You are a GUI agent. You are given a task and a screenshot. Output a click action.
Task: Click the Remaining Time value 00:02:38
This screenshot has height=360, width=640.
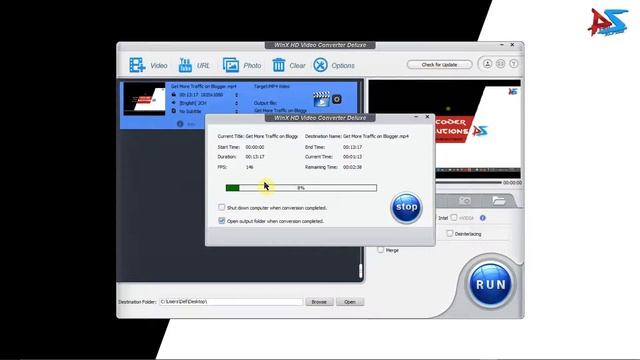[x=352, y=167]
